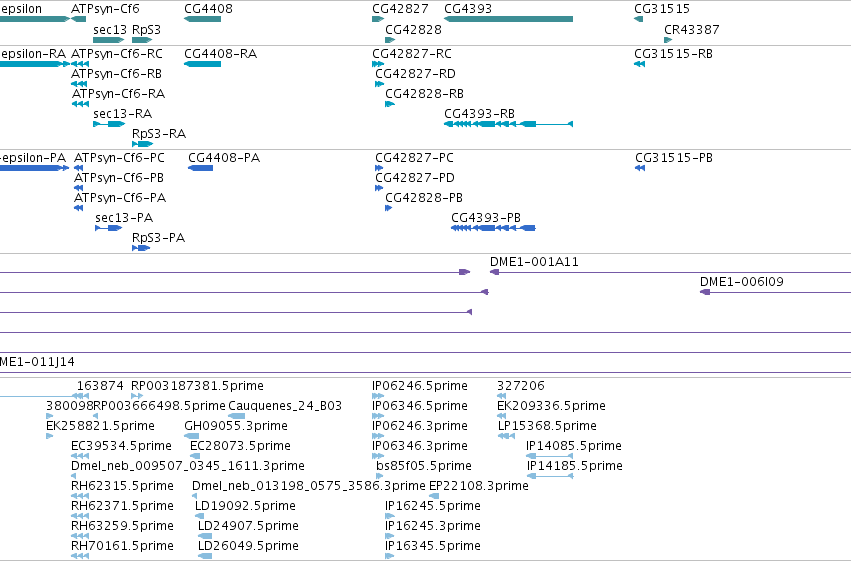Click the CG42827 gene label
851x561 pixels.
[x=400, y=9]
